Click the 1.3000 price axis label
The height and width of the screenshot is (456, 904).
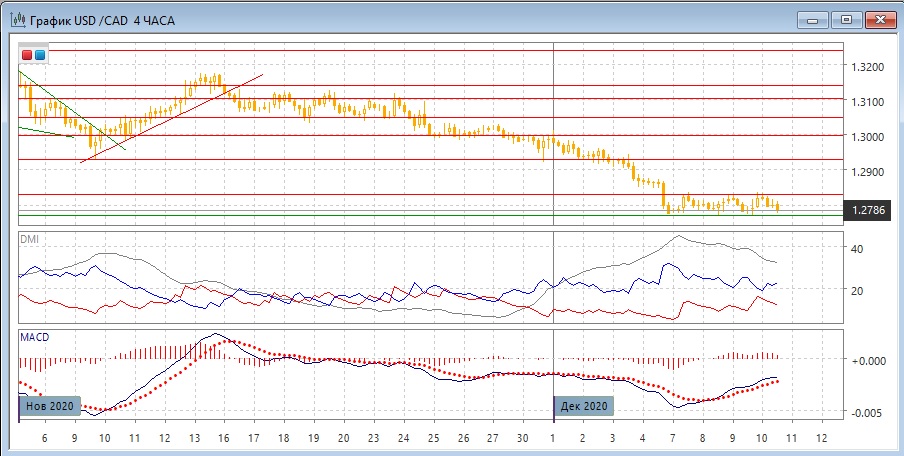(x=866, y=137)
